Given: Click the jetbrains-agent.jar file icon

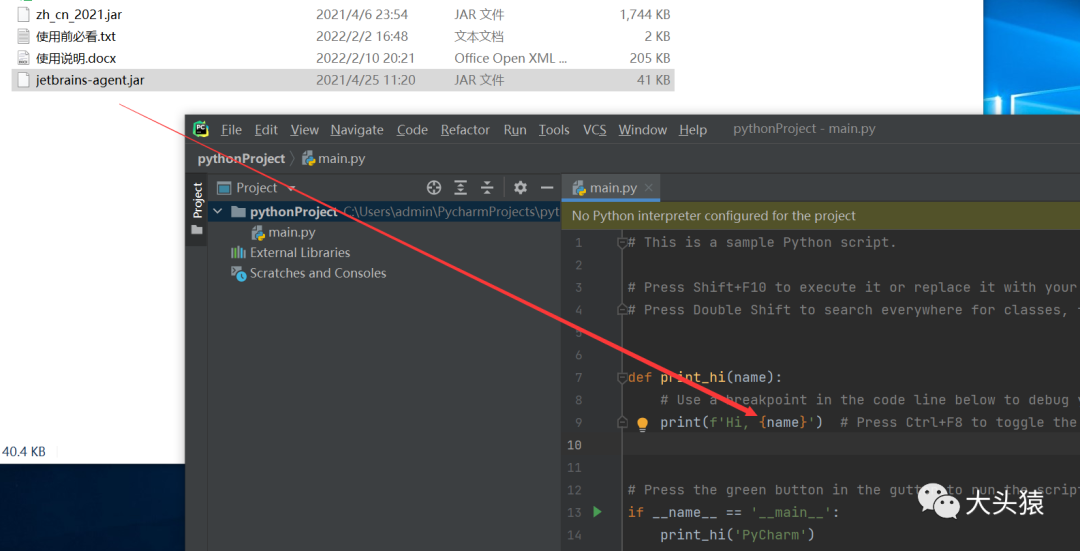Looking at the screenshot, I should tap(23, 80).
